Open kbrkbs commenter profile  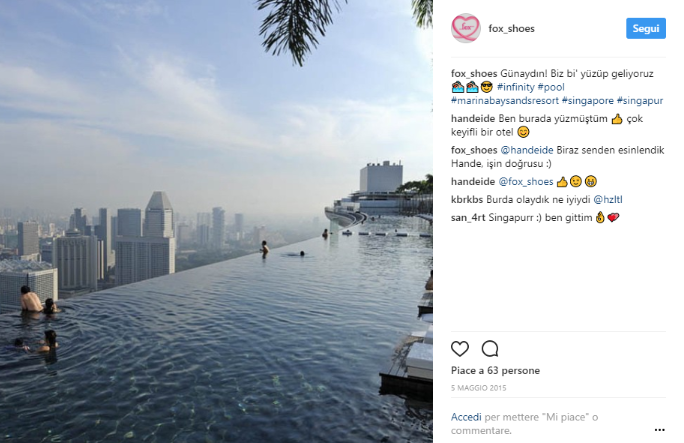467,200
